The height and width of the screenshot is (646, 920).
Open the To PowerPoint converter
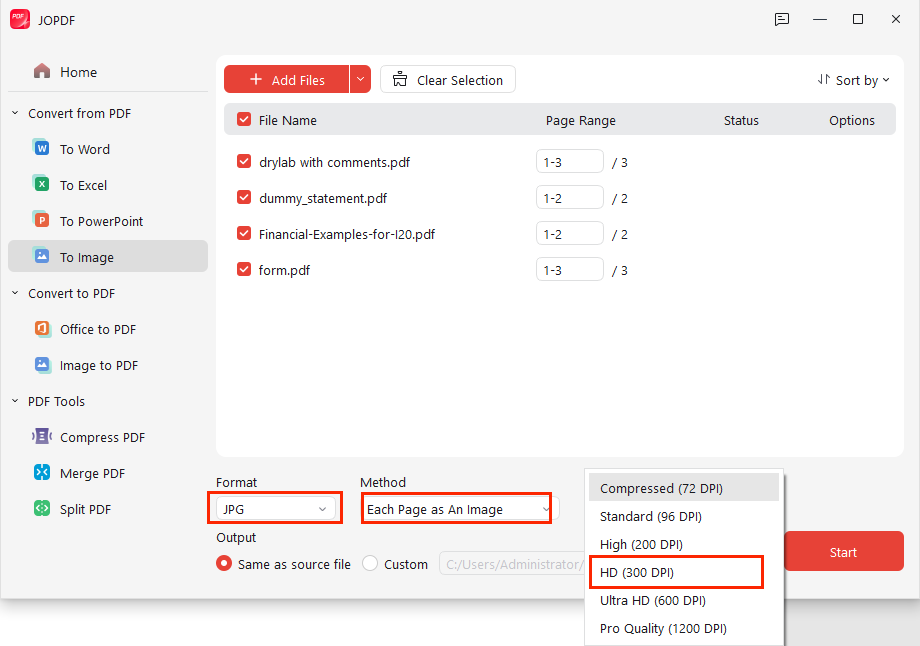108,221
